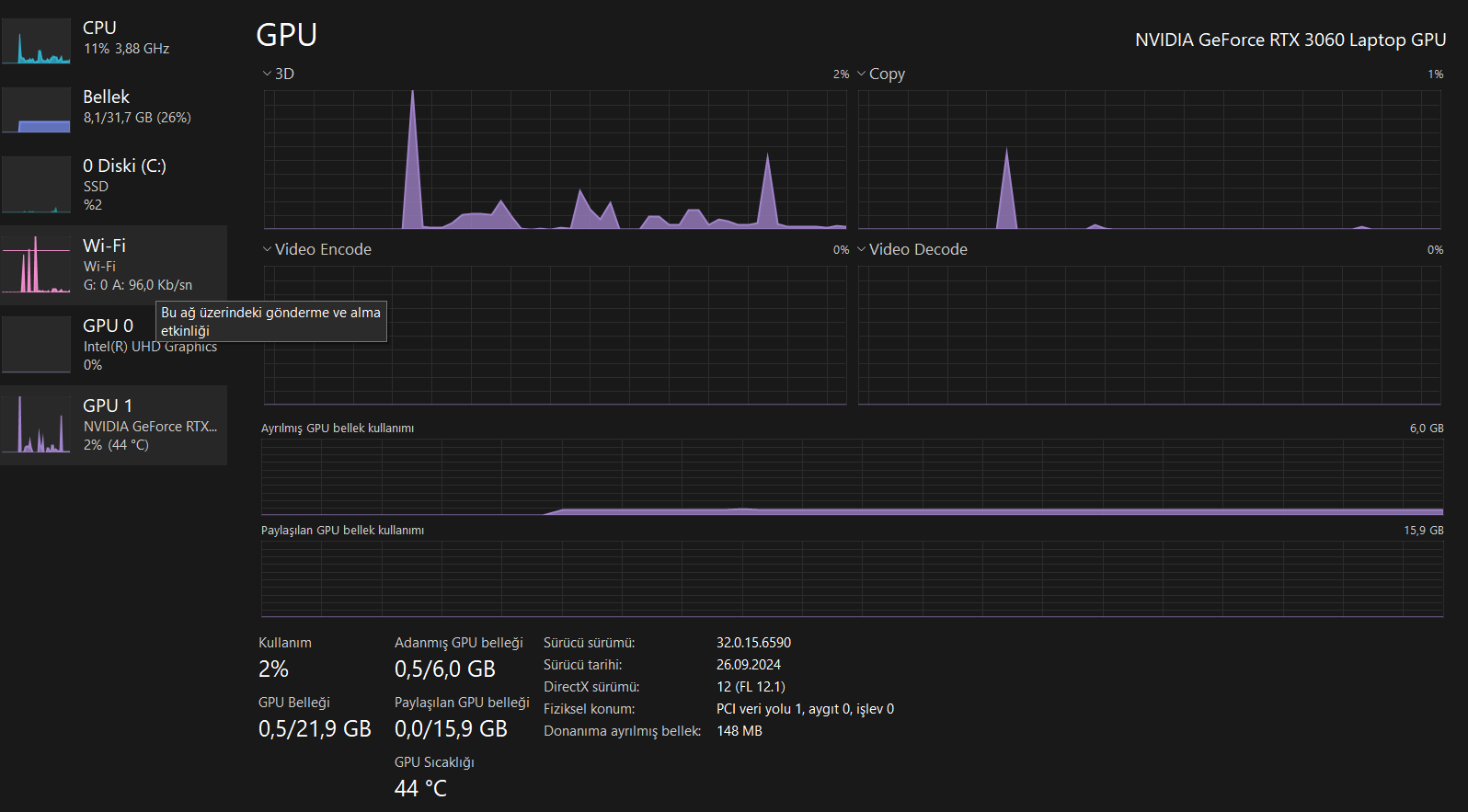The width and height of the screenshot is (1468, 812).
Task: Open the Bellek memory mini graph
Action: [x=36, y=110]
